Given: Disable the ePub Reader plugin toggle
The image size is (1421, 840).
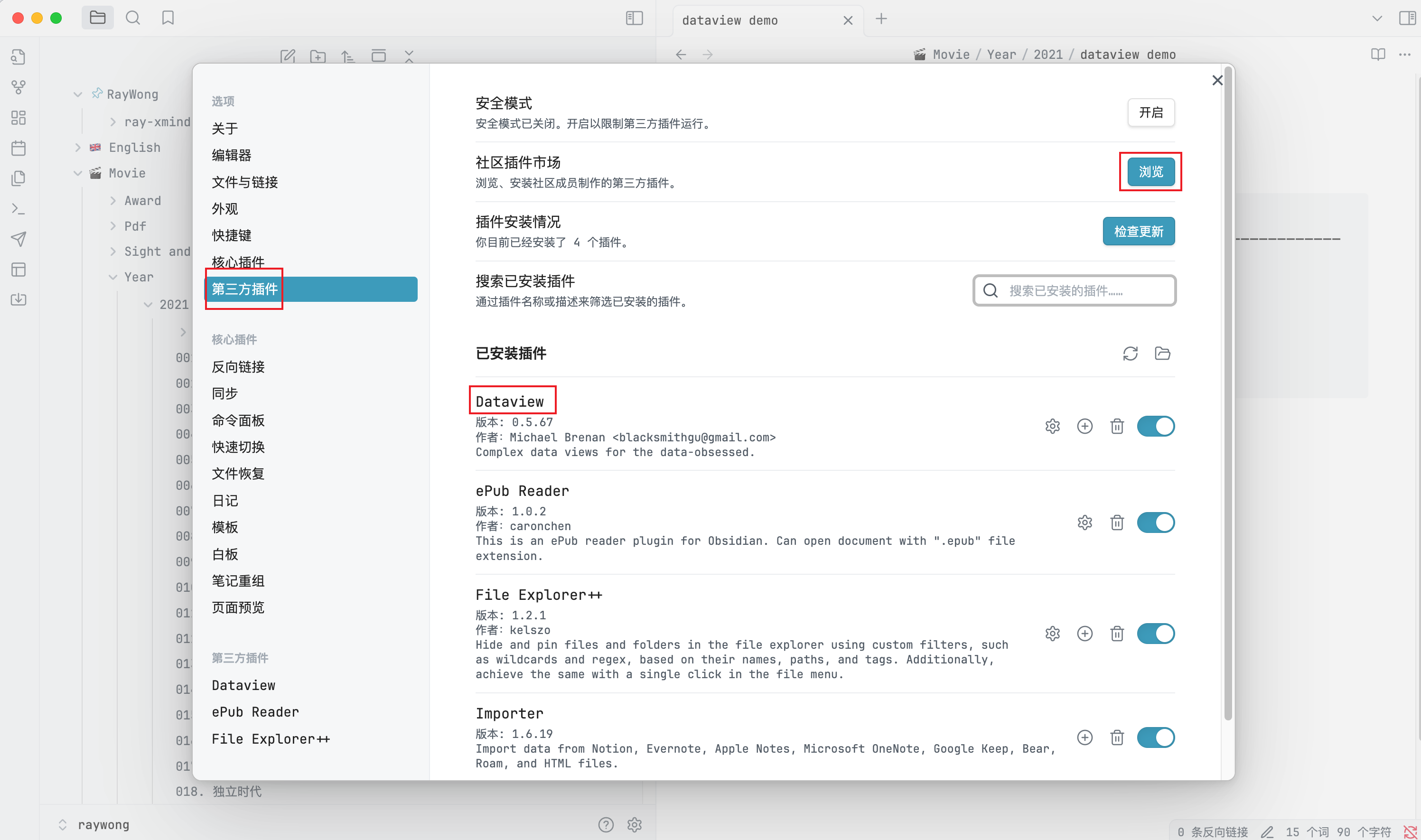Looking at the screenshot, I should point(1156,523).
